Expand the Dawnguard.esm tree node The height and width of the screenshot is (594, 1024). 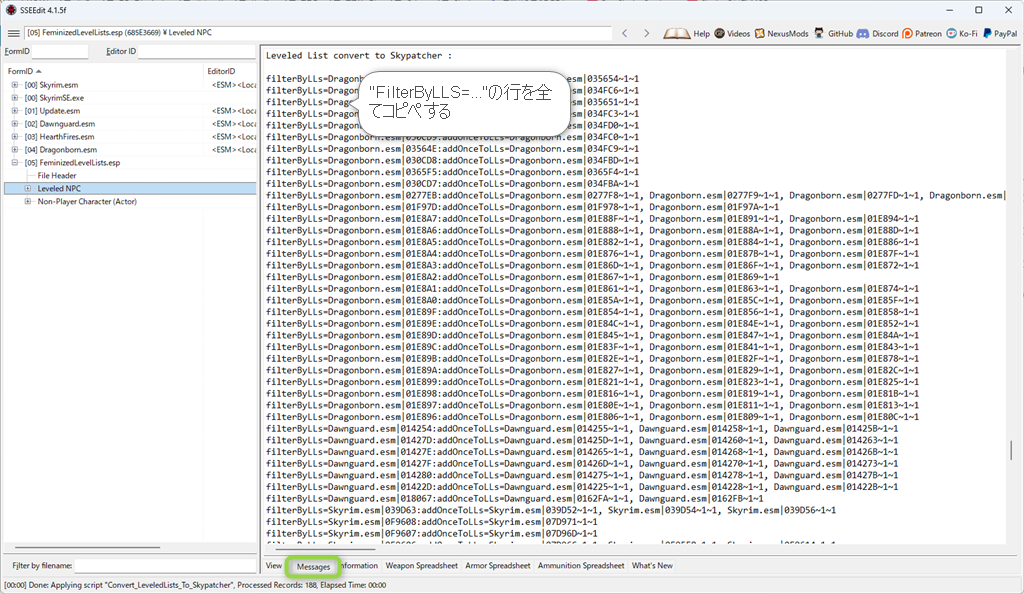(x=15, y=124)
